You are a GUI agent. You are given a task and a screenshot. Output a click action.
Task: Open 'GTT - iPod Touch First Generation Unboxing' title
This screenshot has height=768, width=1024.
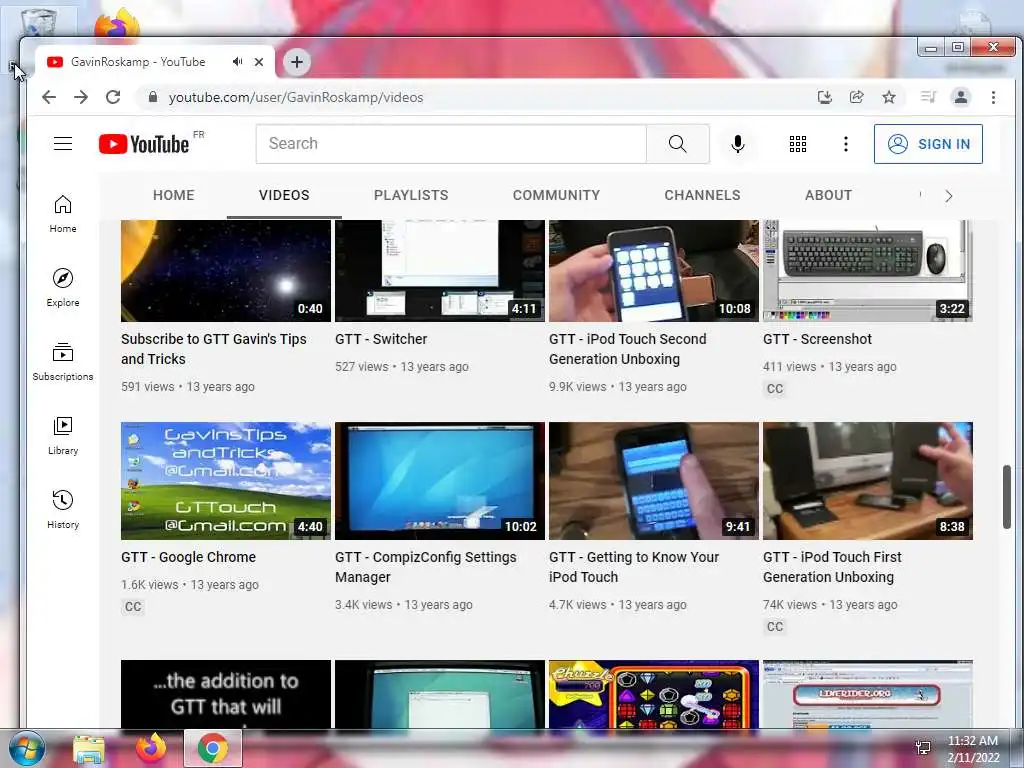pos(832,568)
